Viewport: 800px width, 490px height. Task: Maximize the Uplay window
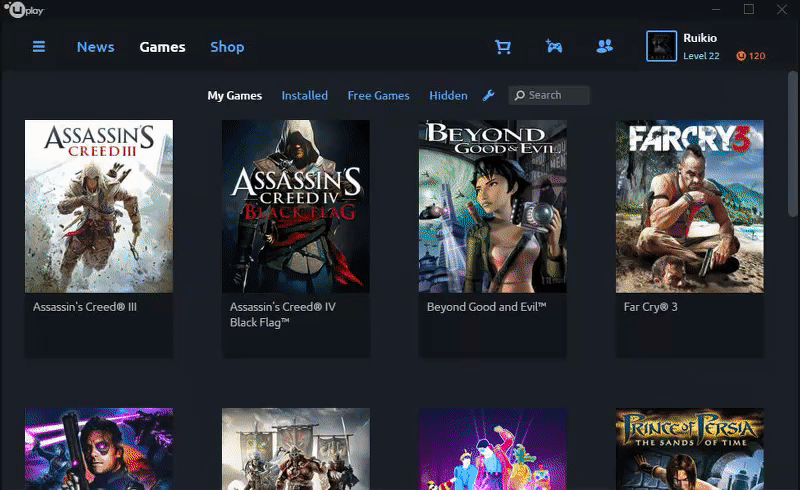(x=748, y=9)
